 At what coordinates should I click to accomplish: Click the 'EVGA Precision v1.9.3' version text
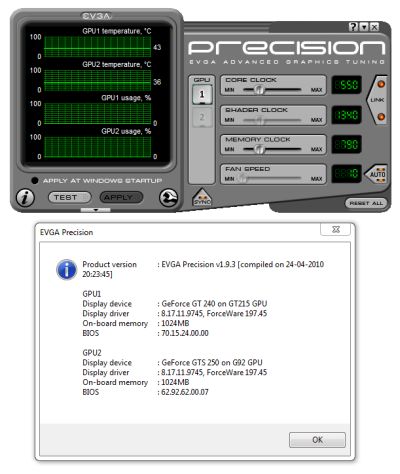click(x=198, y=264)
